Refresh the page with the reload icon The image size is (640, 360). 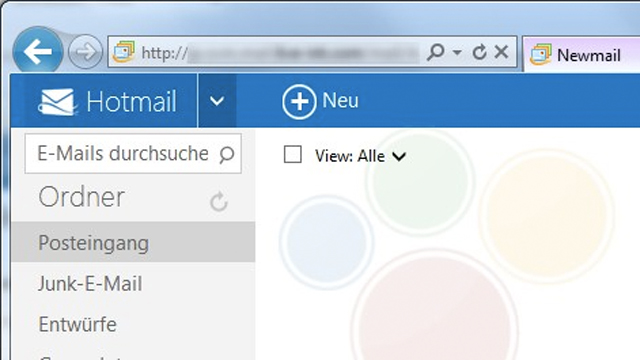click(480, 52)
